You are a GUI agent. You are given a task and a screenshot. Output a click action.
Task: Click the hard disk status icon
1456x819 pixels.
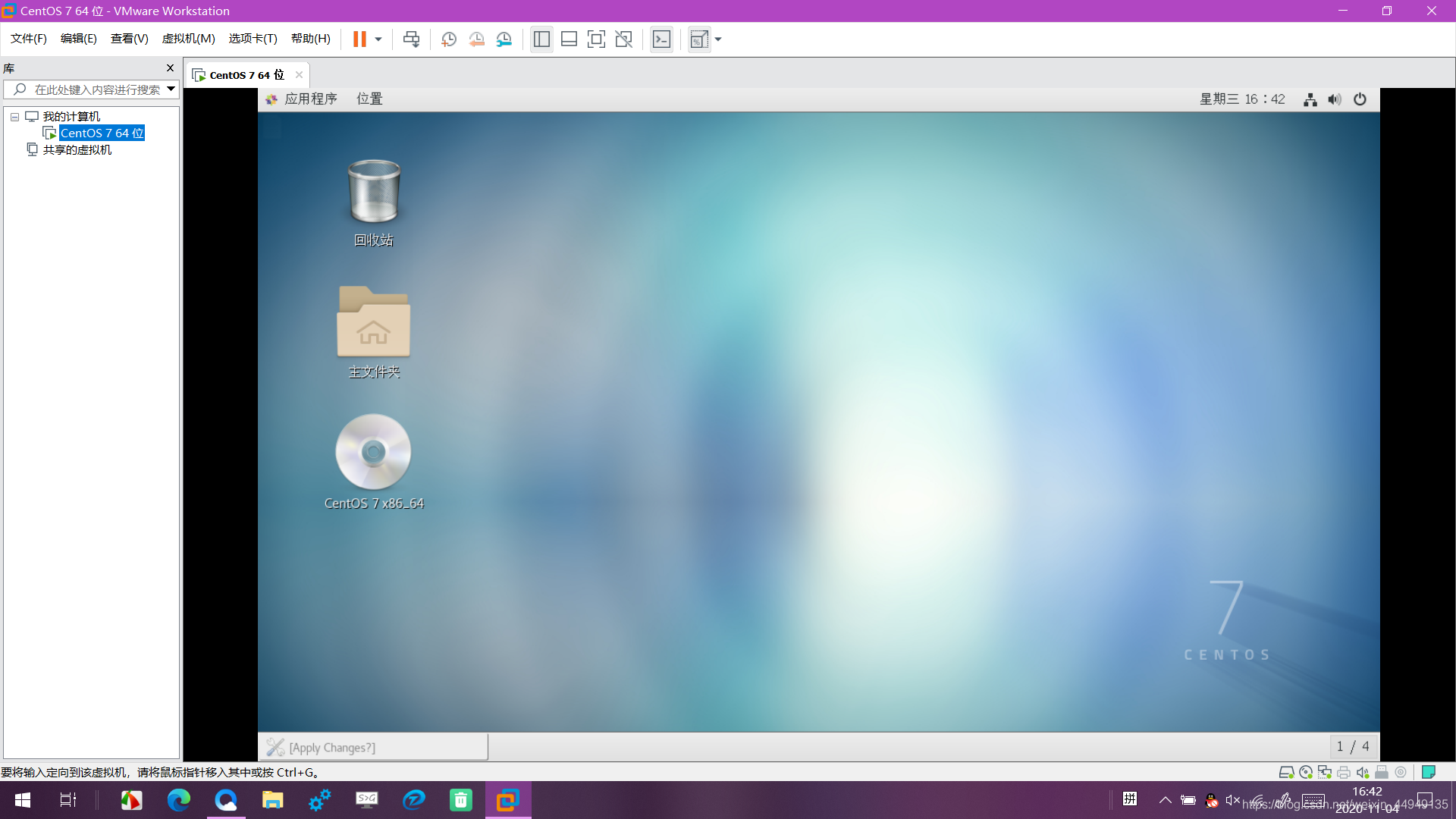point(1285,771)
